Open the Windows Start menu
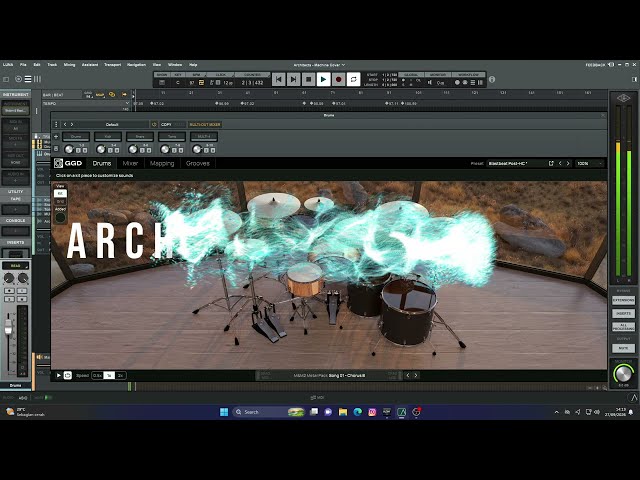Viewport: 640px width, 480px height. pyautogui.click(x=224, y=412)
